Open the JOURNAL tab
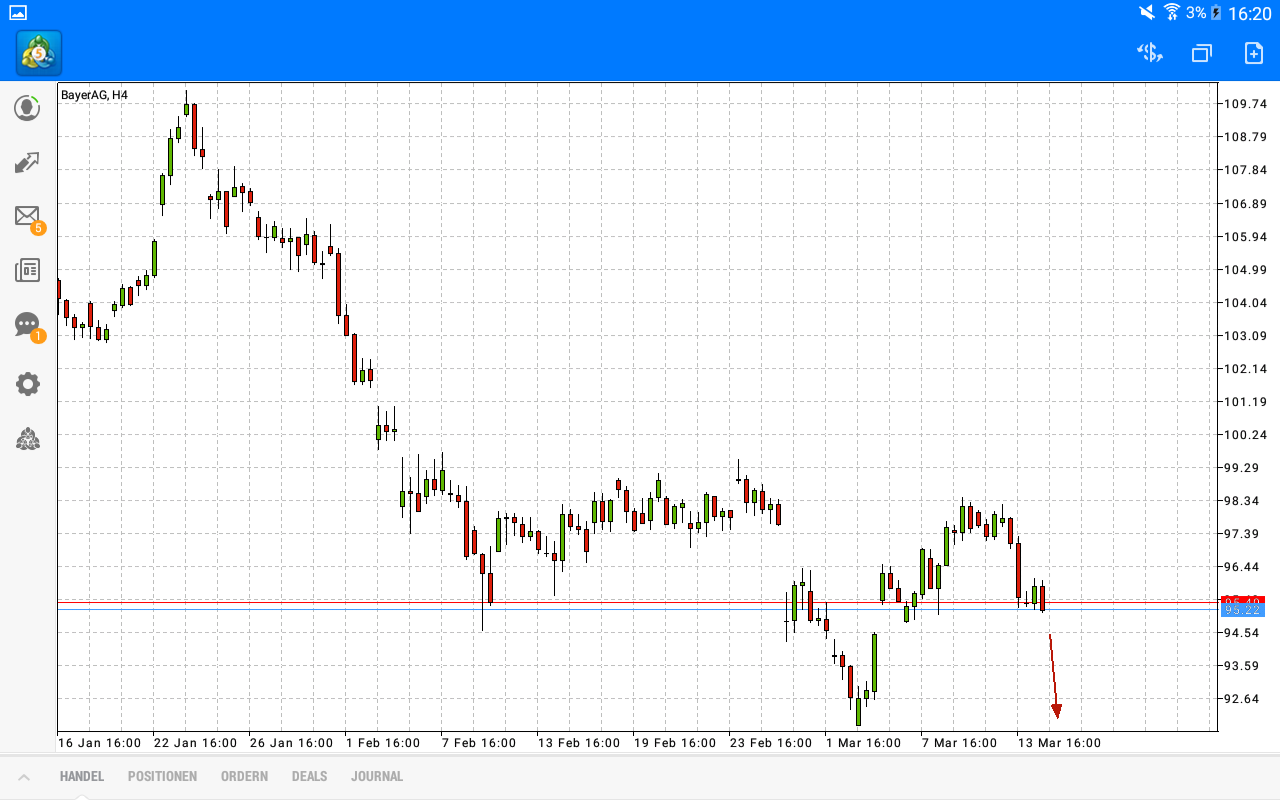The width and height of the screenshot is (1280, 800). tap(377, 776)
